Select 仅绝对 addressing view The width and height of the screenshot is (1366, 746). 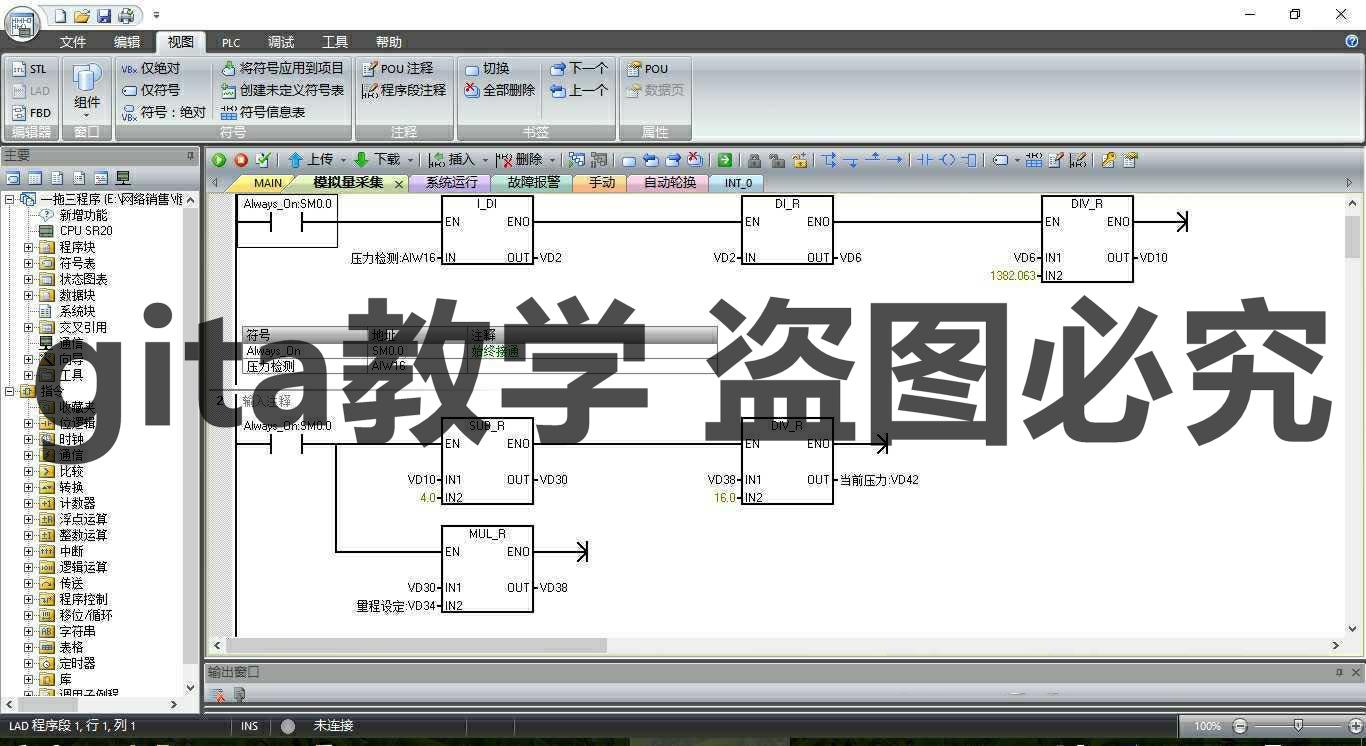[151, 68]
